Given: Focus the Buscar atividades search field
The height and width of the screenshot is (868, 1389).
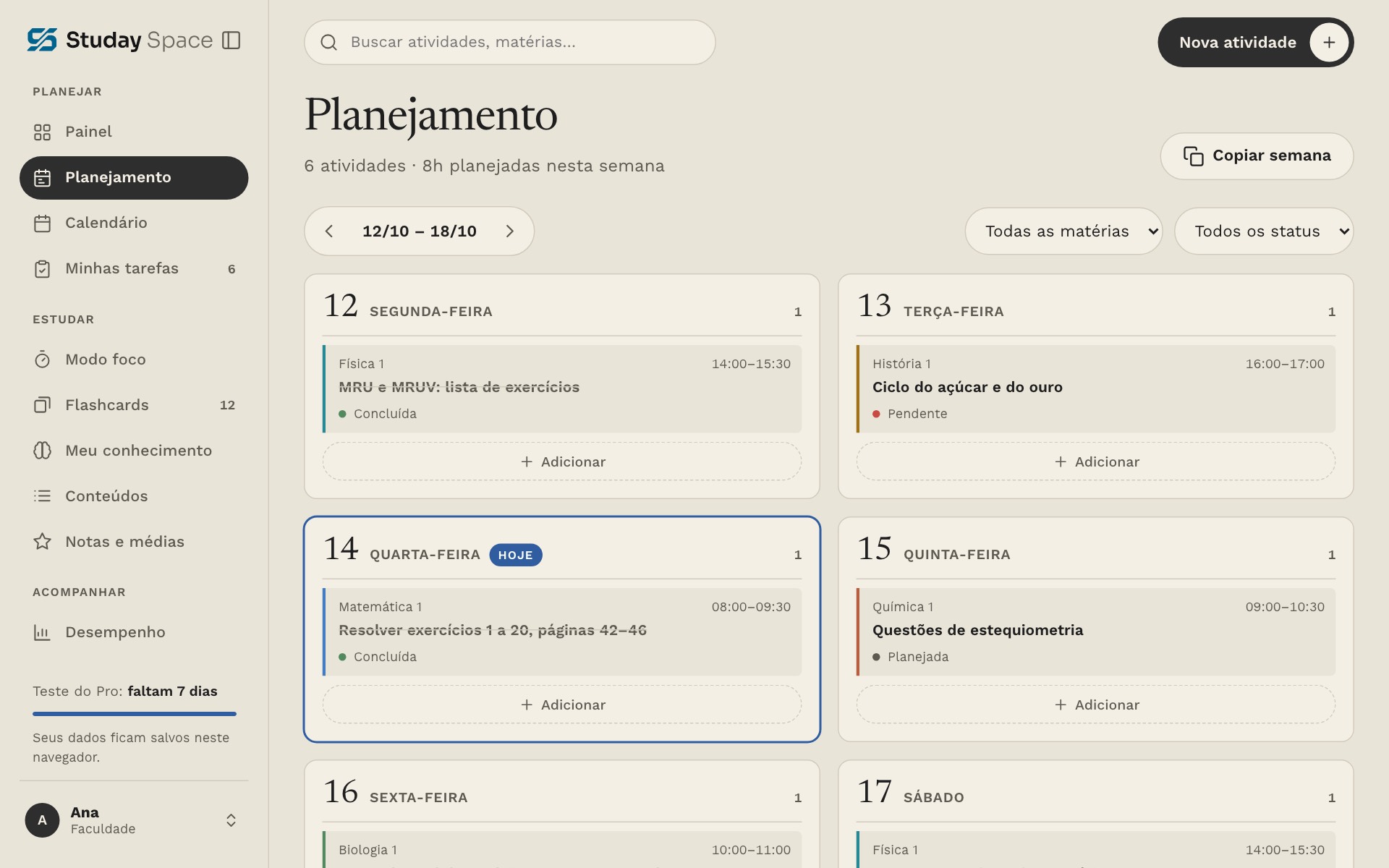Looking at the screenshot, I should tap(510, 42).
